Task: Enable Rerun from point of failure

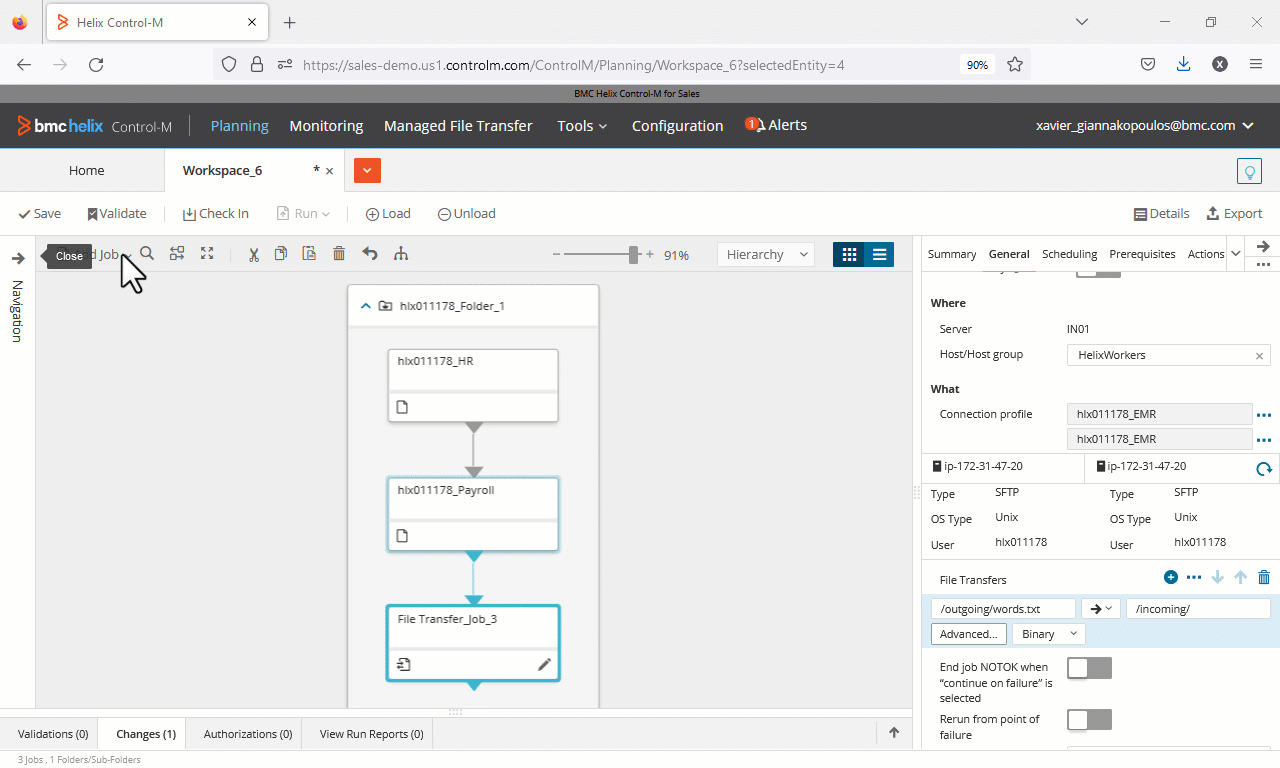Action: click(x=1089, y=720)
